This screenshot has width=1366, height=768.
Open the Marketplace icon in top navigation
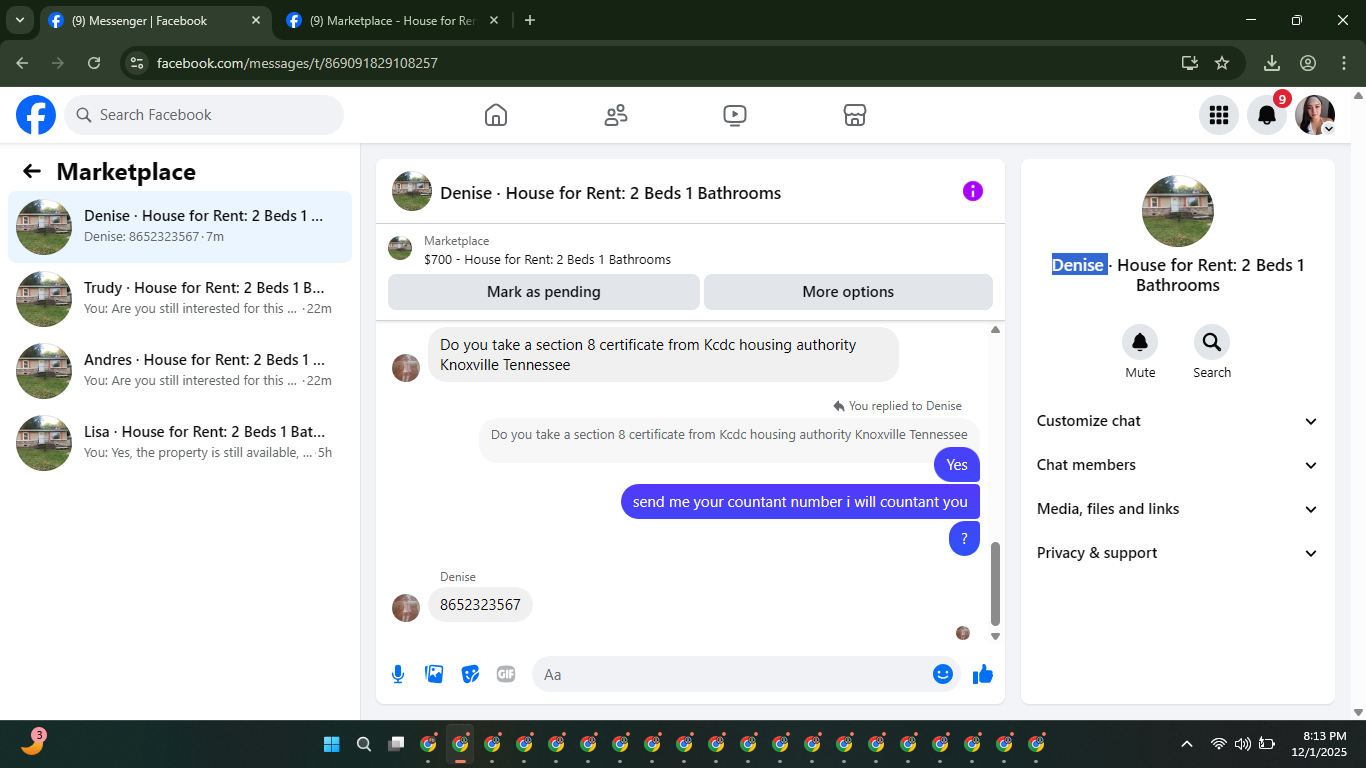(x=855, y=115)
